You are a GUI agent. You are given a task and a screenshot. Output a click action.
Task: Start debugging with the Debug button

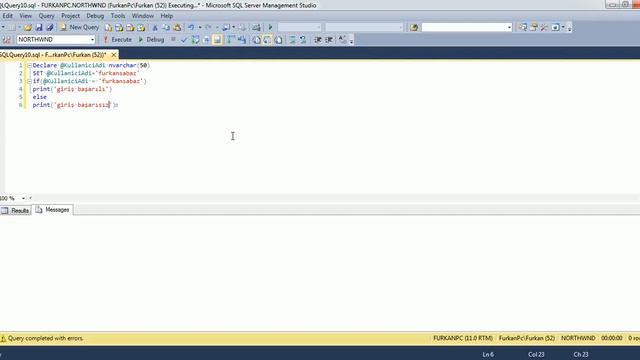pos(151,40)
